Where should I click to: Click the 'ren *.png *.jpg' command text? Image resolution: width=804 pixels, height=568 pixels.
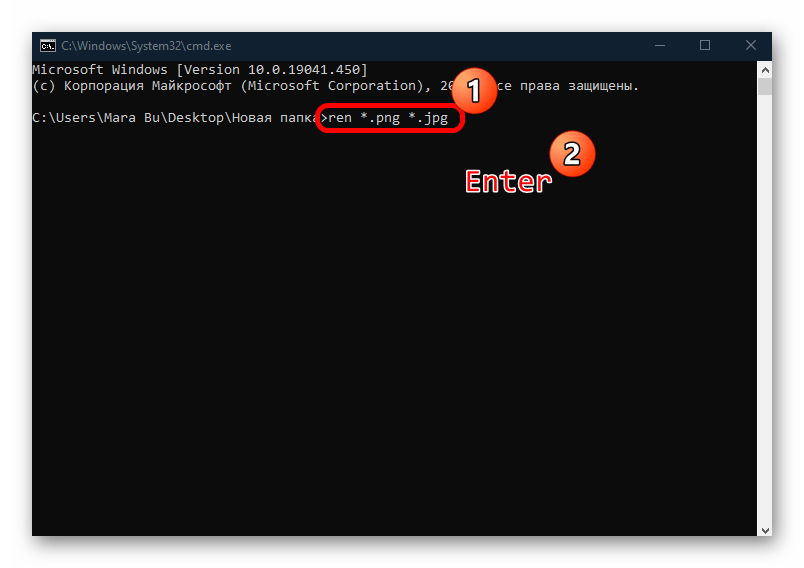point(388,118)
